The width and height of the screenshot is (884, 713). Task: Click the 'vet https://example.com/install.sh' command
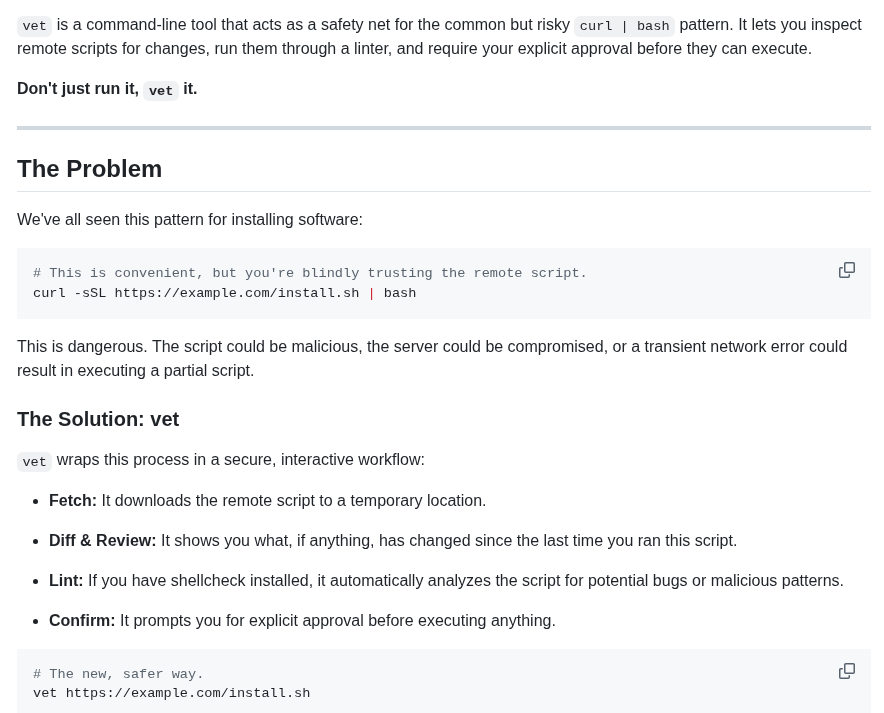pyautogui.click(x=171, y=693)
